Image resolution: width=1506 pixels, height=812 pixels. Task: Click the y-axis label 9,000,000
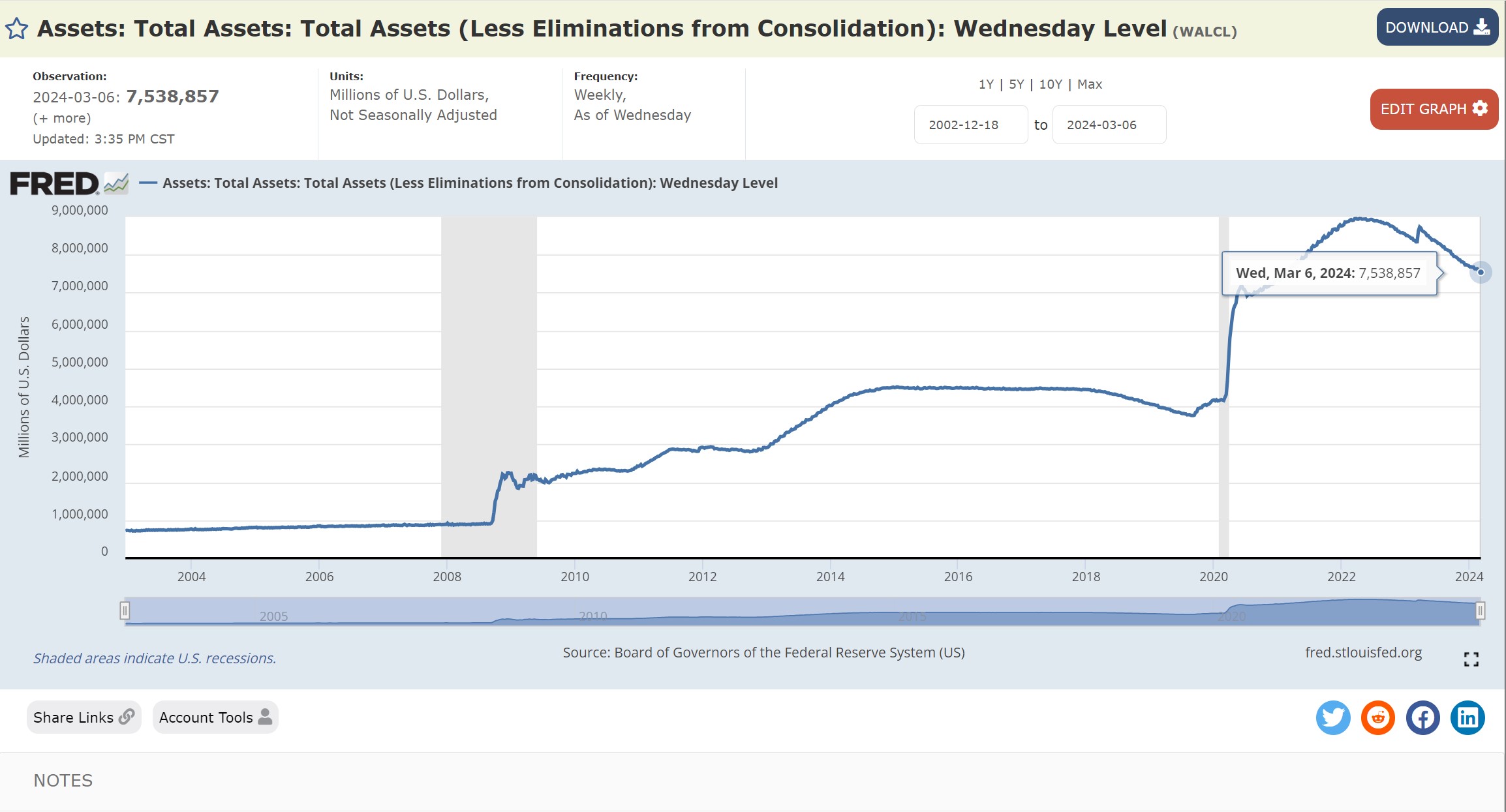point(80,210)
